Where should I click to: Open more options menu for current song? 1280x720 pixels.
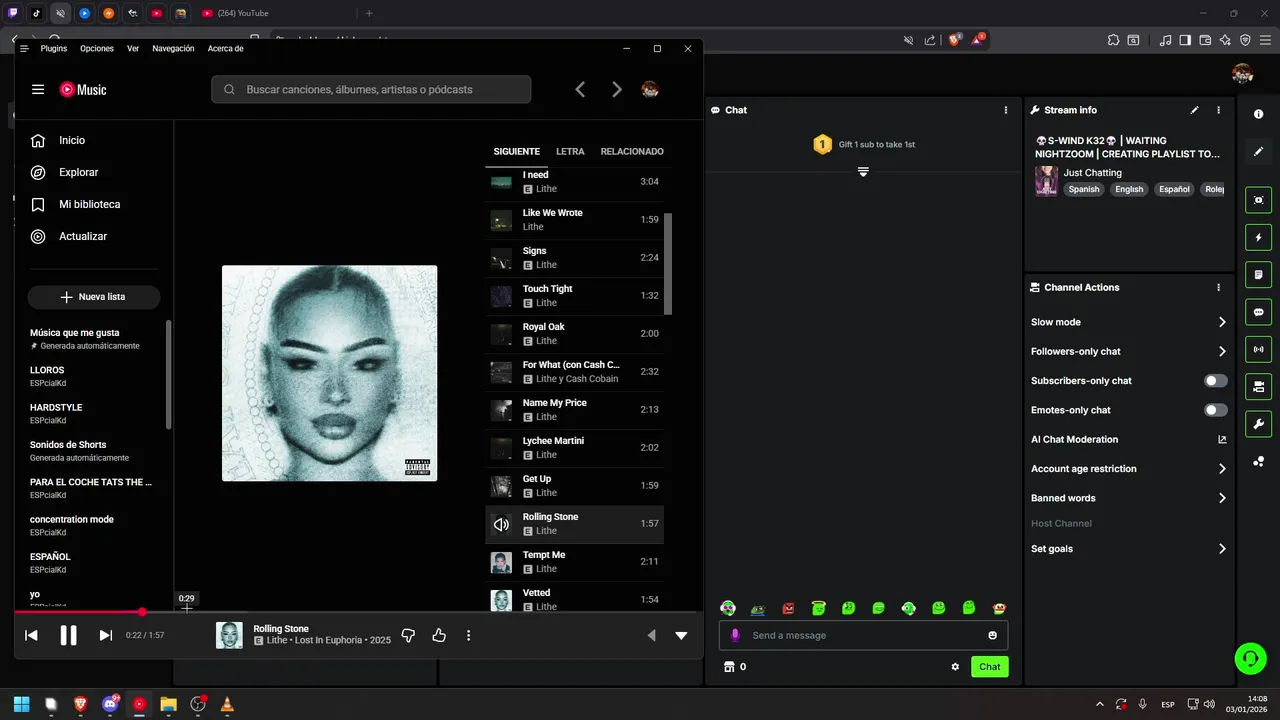468,635
